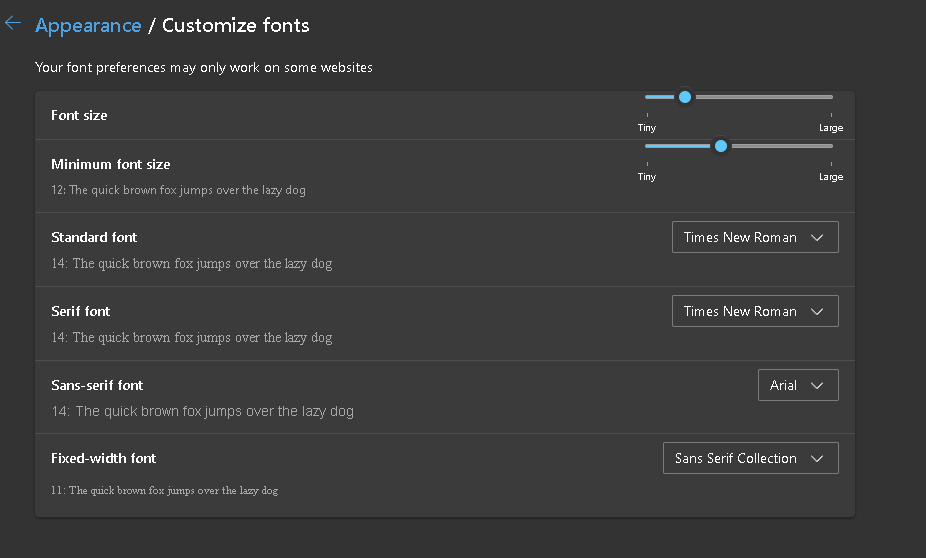Viewport: 926px width, 558px height.
Task: Click the Standard font preview sentence
Action: 192,264
